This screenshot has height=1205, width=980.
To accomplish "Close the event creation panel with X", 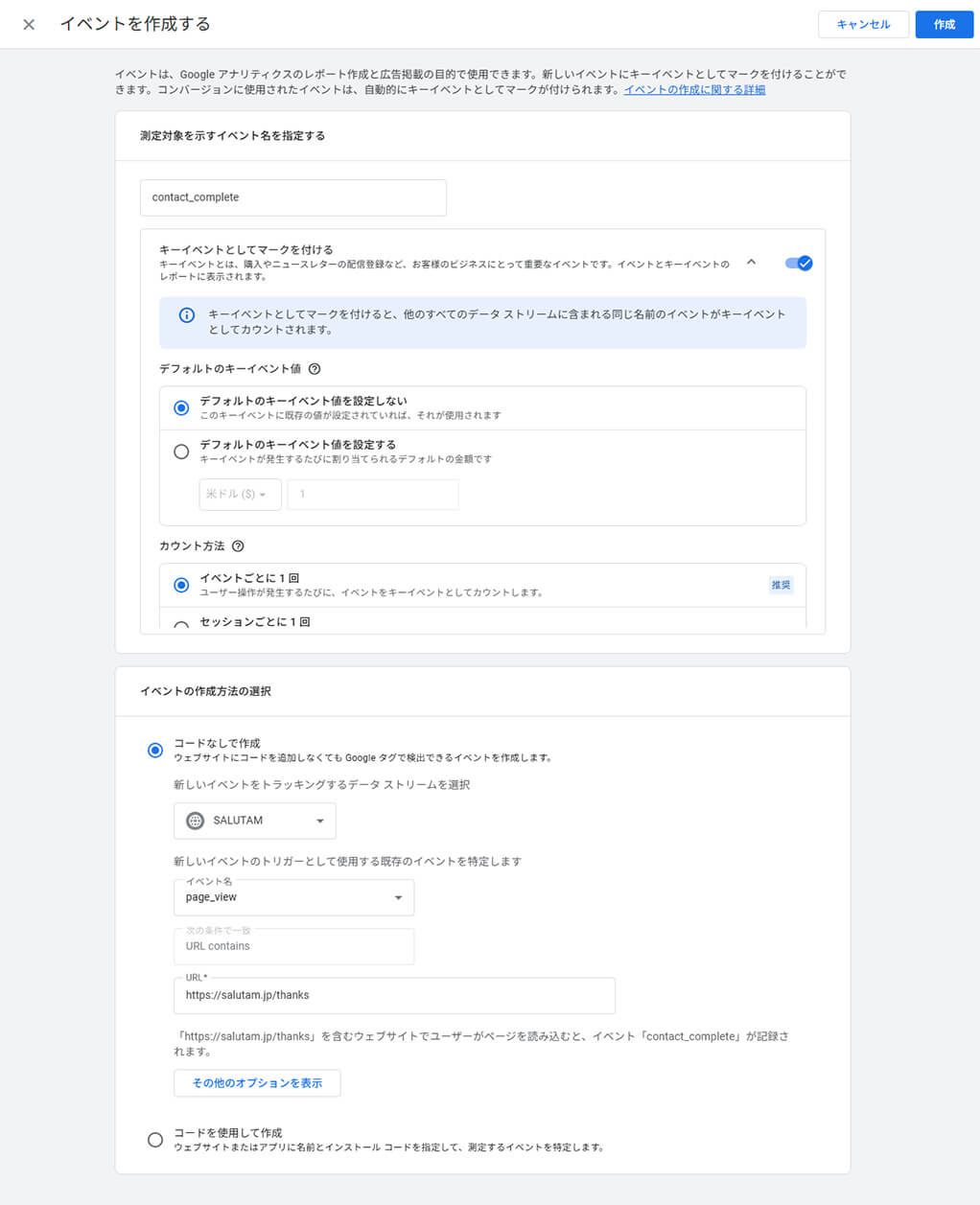I will pos(29,25).
